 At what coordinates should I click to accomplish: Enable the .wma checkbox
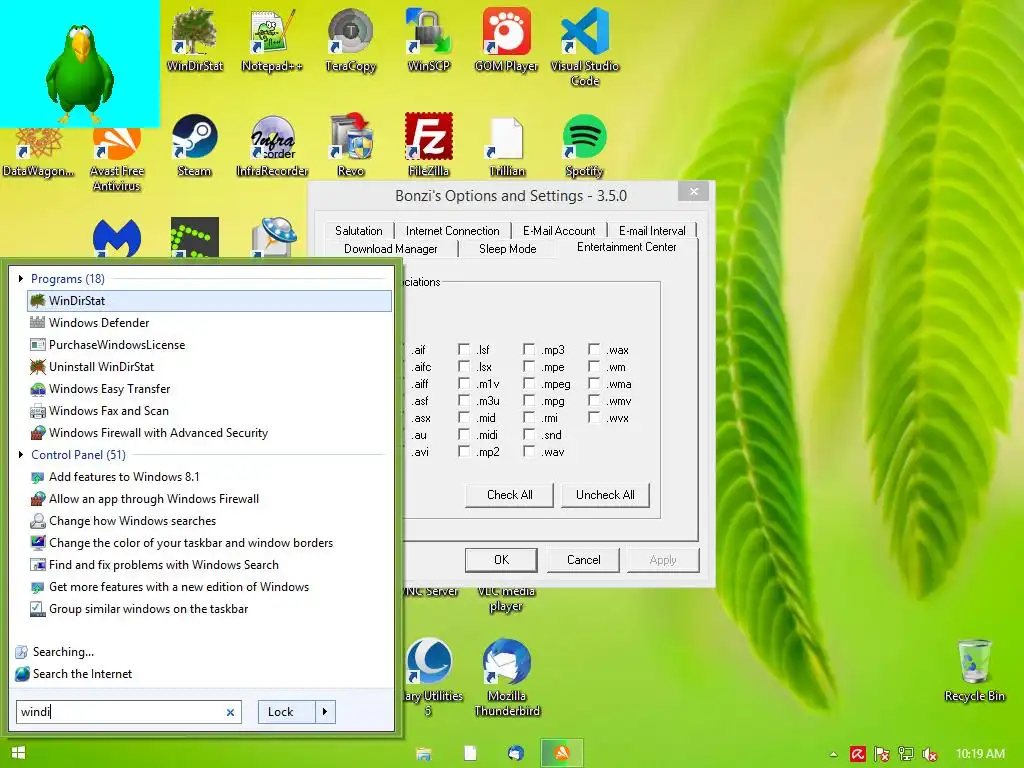594,383
